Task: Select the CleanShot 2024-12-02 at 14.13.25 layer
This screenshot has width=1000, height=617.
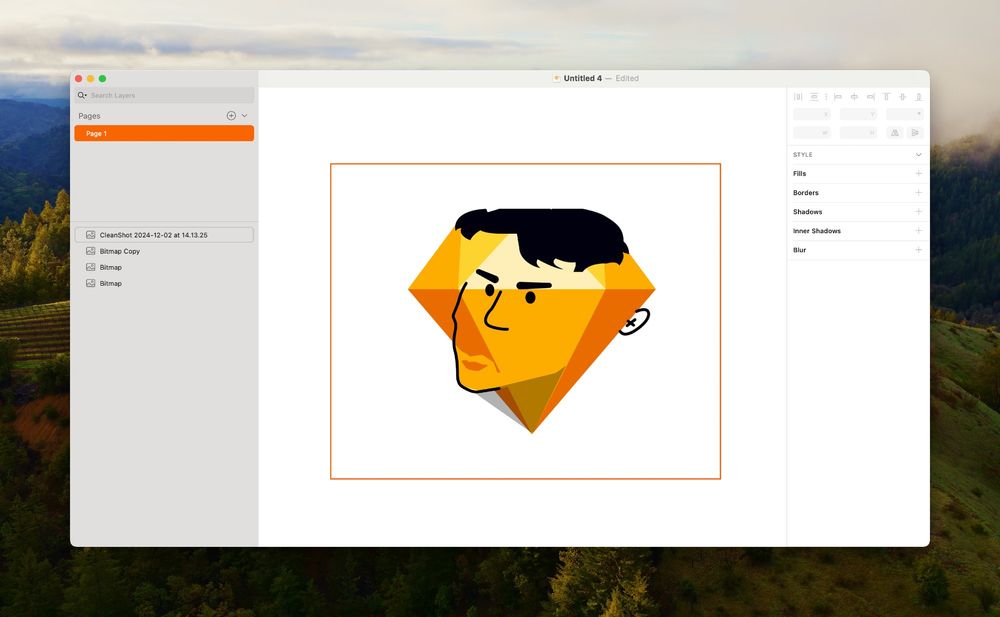Action: click(x=164, y=235)
